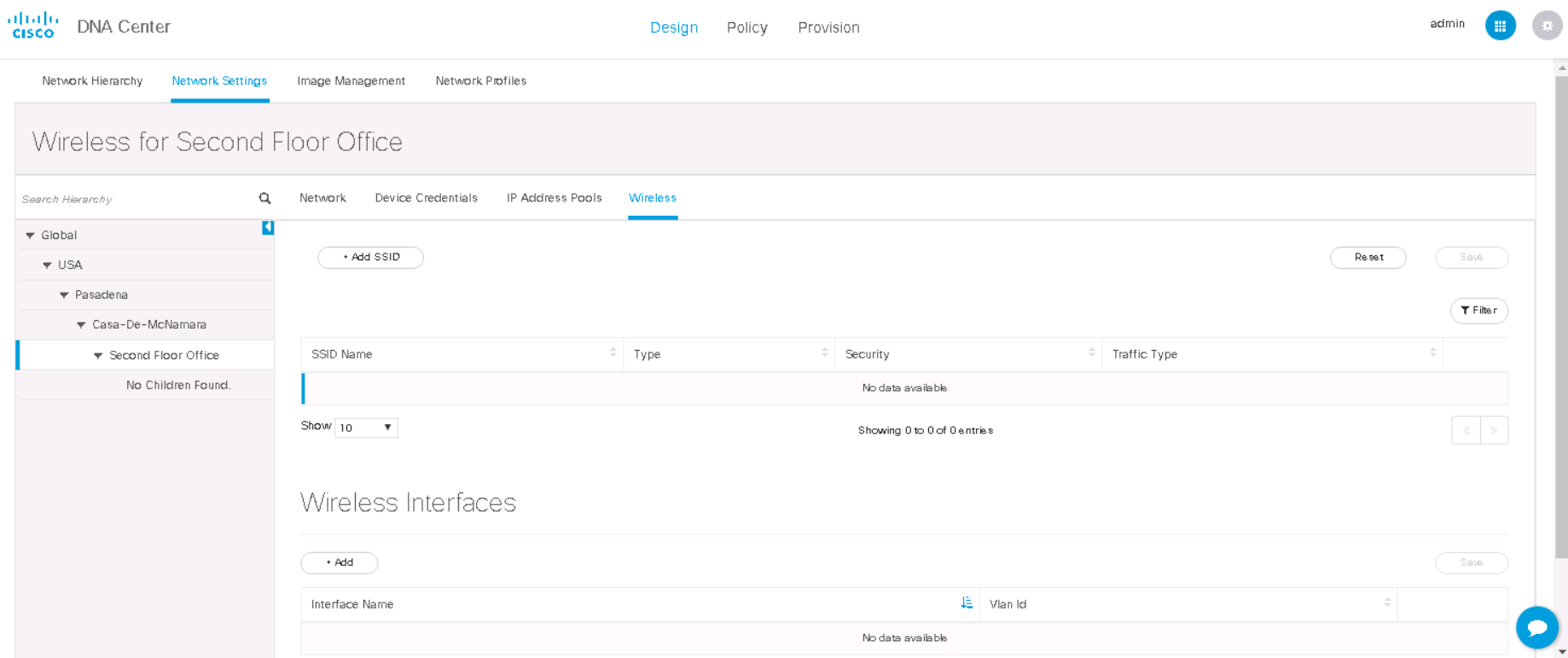This screenshot has height=658, width=1568.
Task: Collapse the USA tree node
Action: coord(47,265)
